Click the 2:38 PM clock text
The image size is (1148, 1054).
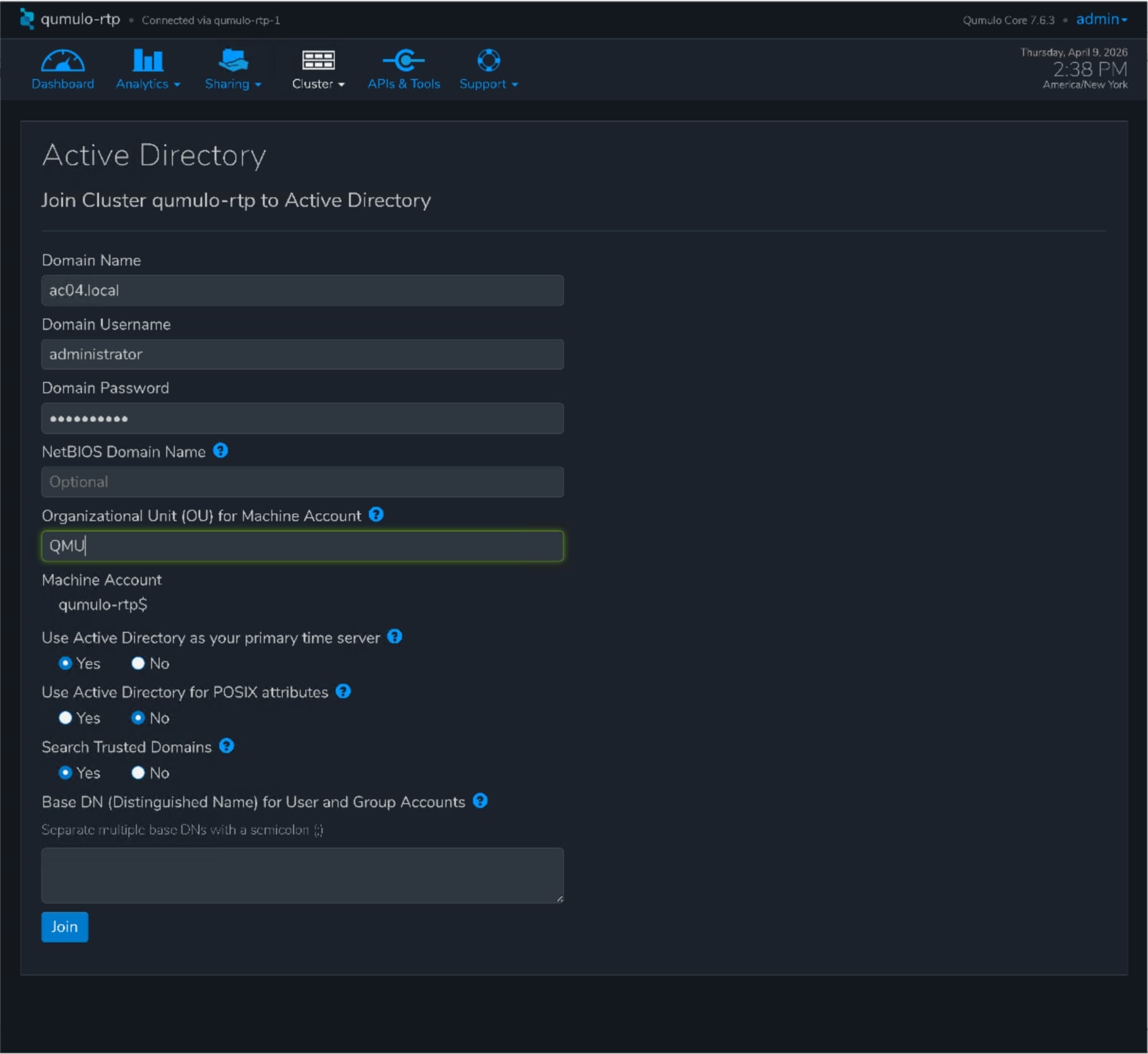click(1090, 69)
